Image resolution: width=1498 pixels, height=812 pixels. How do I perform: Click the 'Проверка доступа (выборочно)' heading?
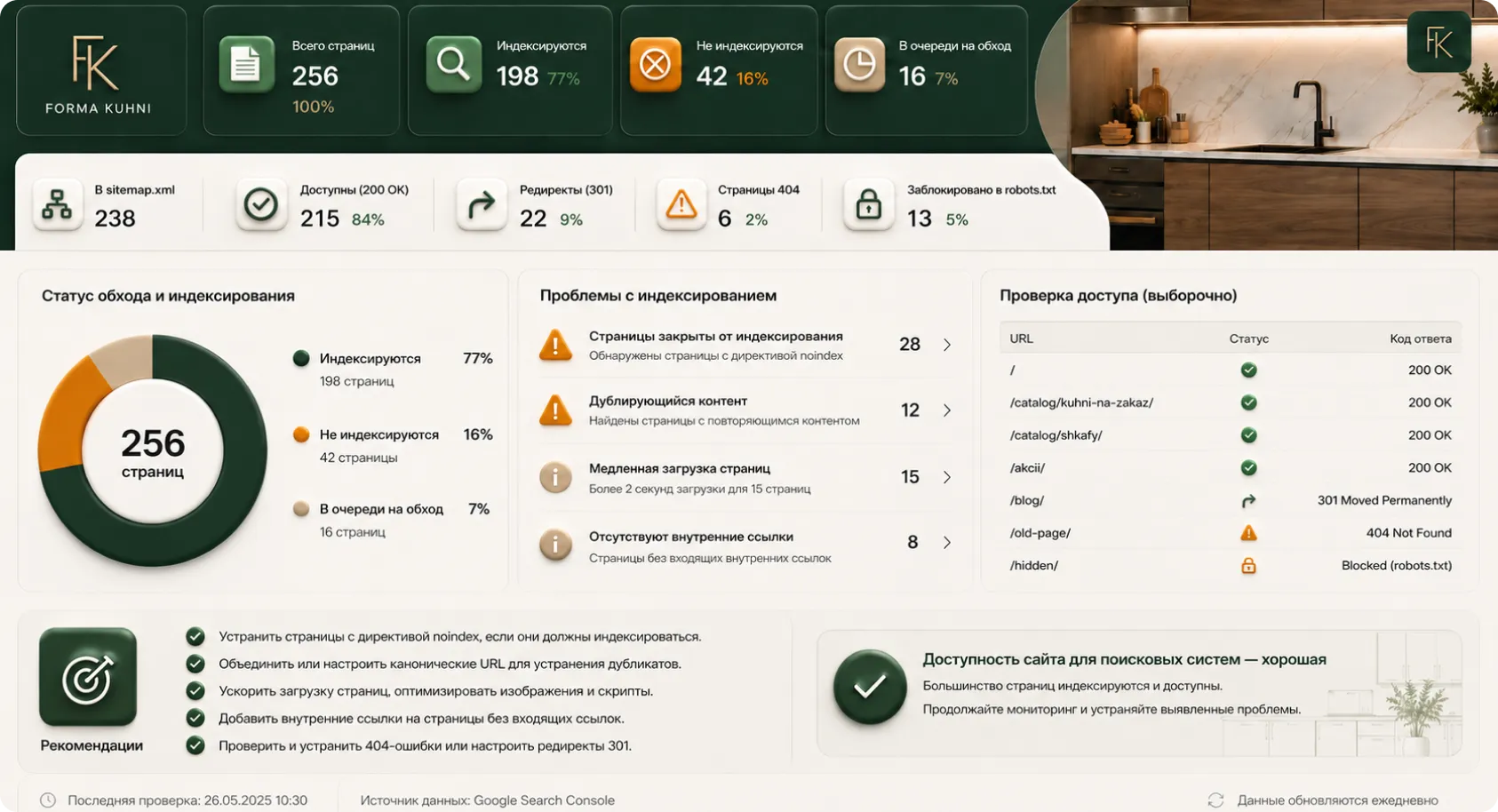pos(1118,296)
